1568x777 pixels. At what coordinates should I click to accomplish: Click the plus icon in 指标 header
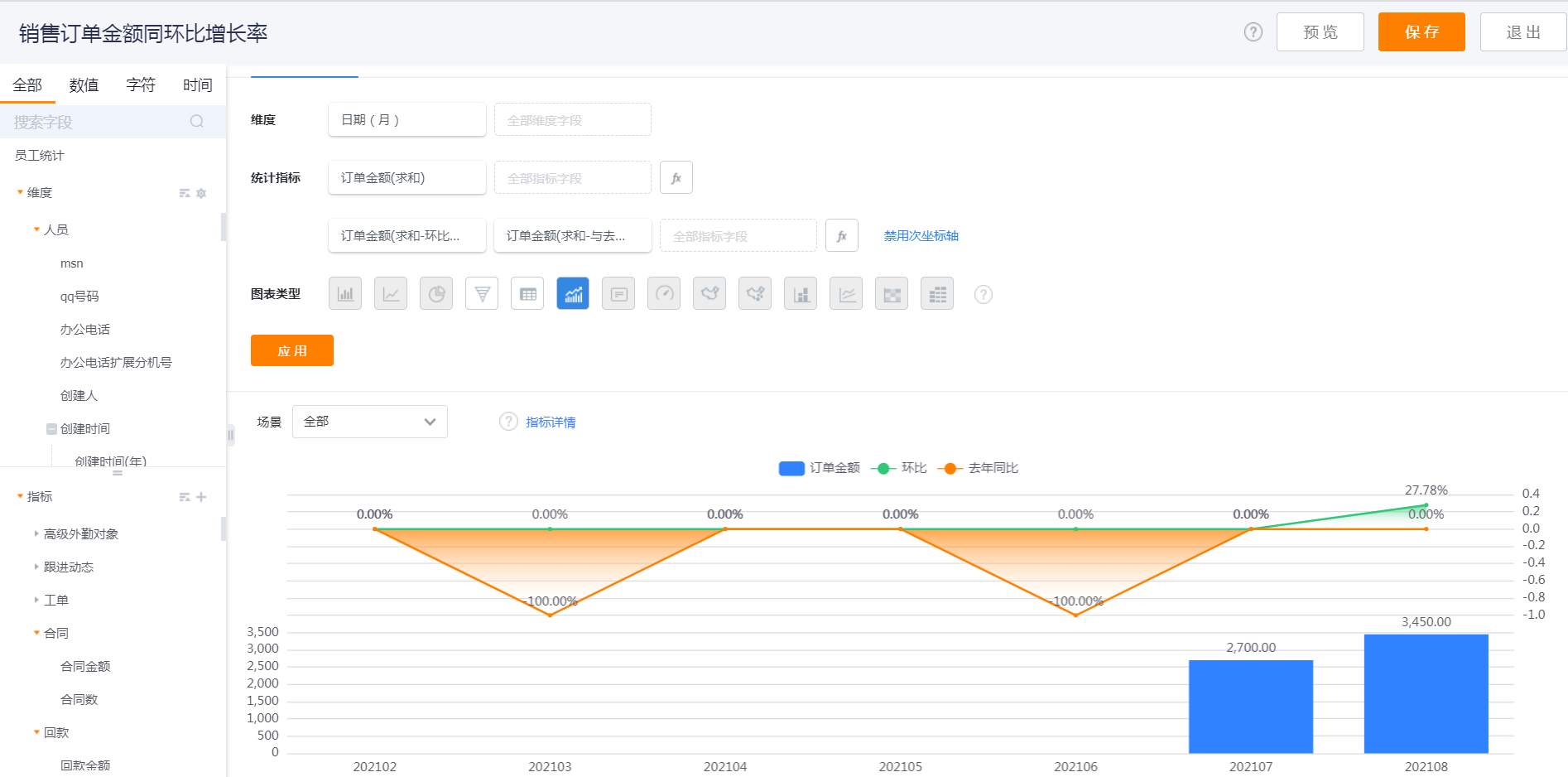(201, 497)
